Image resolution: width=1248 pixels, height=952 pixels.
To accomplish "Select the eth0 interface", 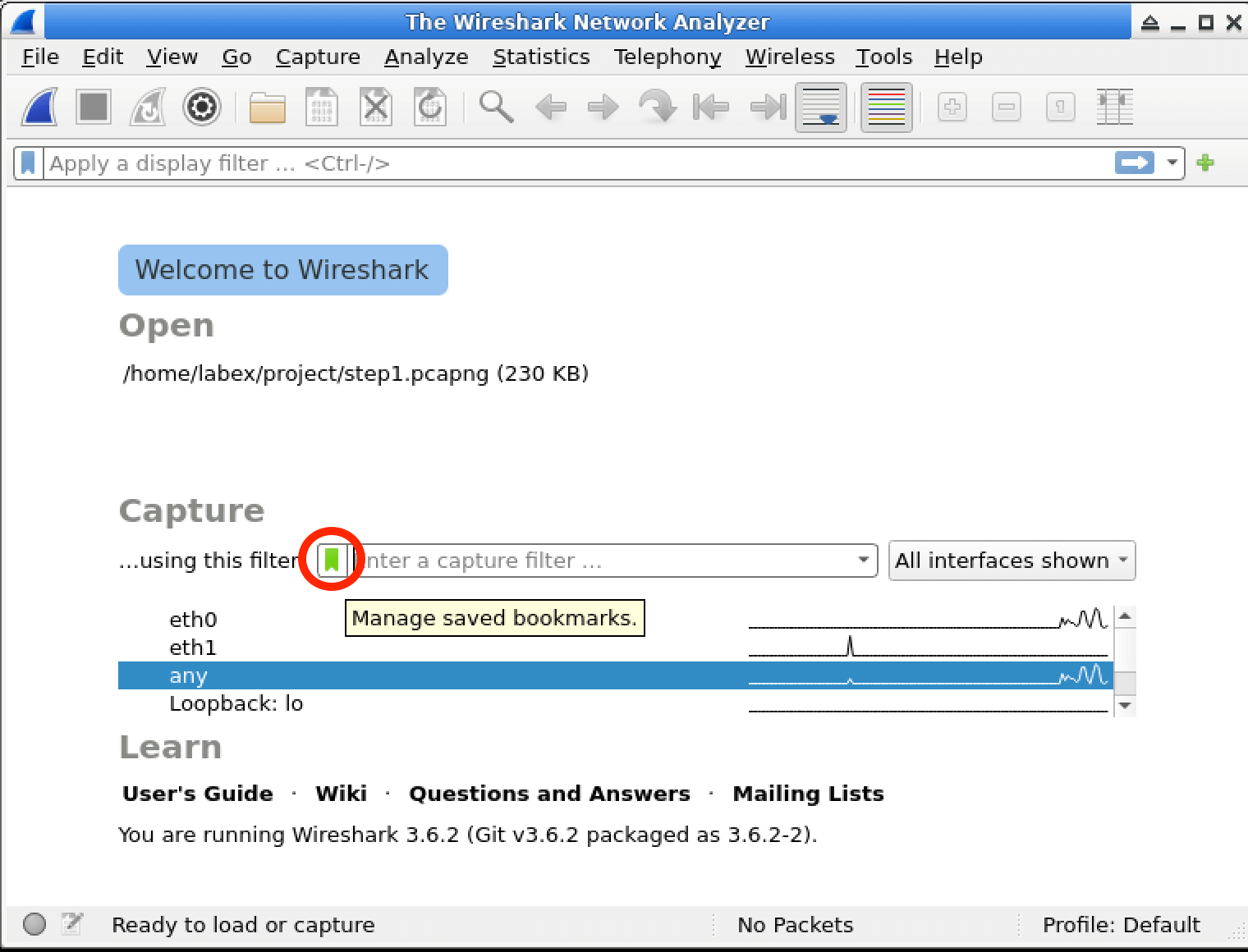I will (x=193, y=620).
